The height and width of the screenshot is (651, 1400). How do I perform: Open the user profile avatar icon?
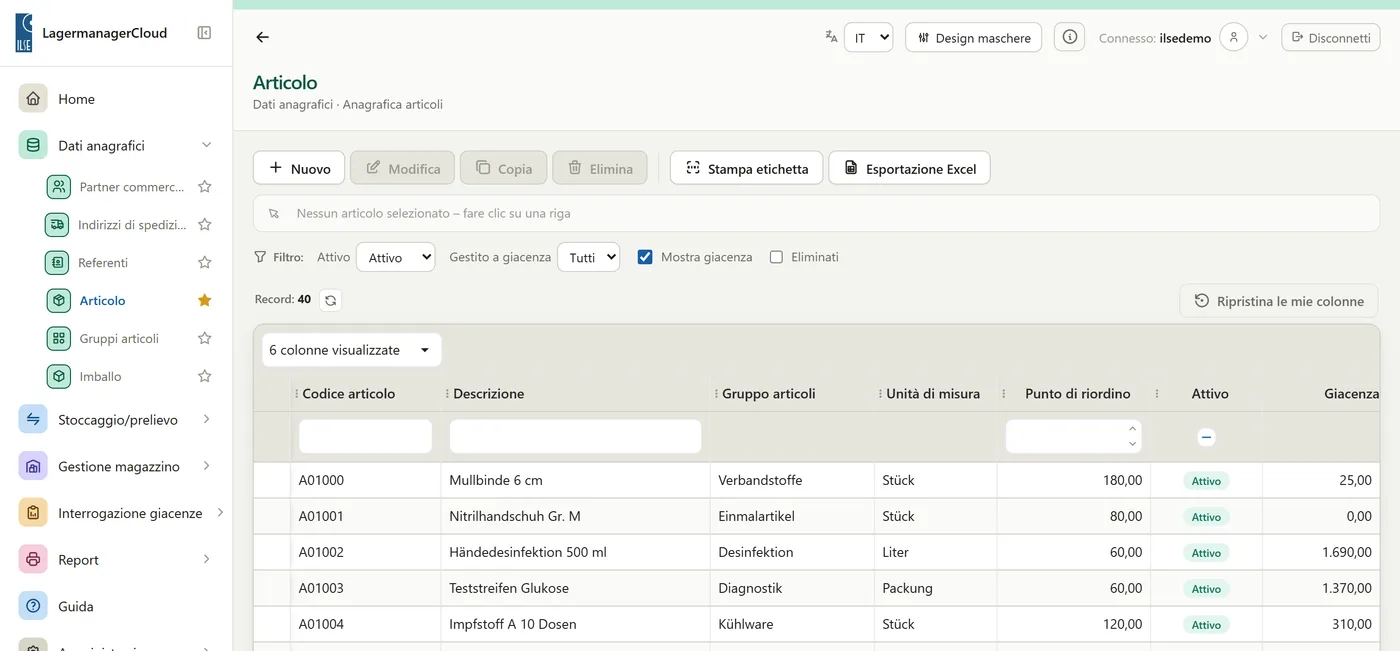(1234, 37)
